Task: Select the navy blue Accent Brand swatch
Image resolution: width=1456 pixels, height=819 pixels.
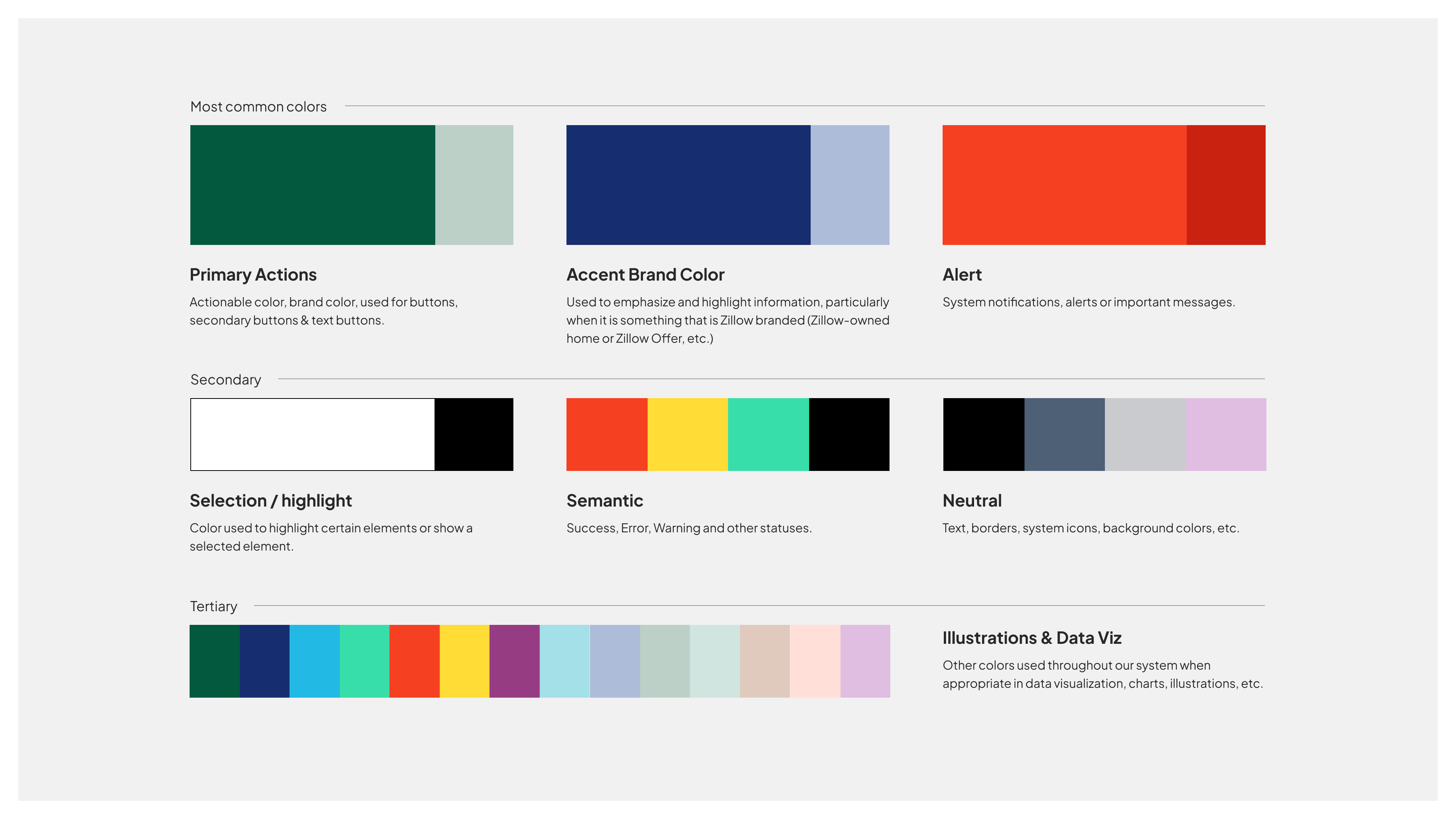Action: click(x=689, y=185)
